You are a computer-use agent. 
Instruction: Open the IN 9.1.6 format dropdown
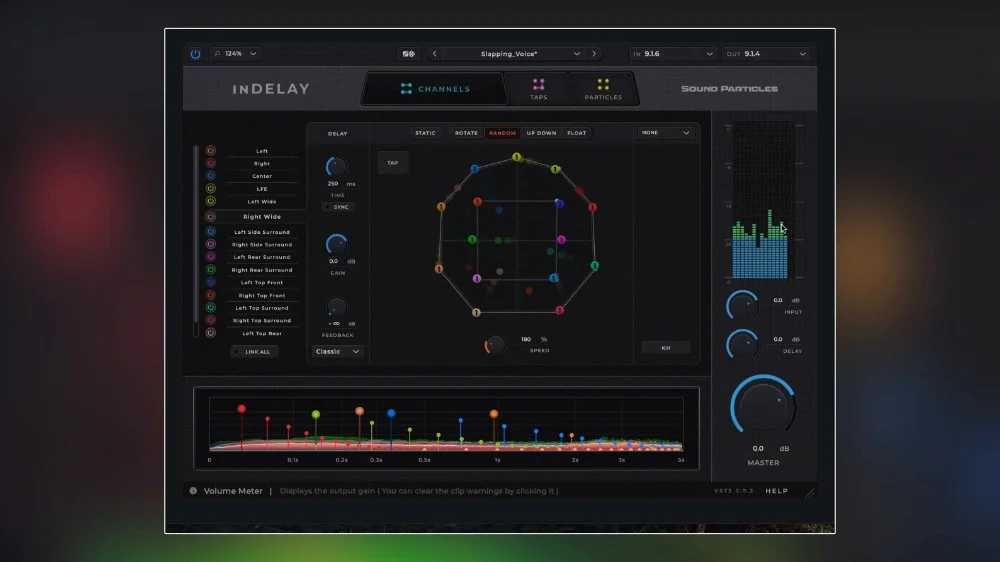coord(672,54)
